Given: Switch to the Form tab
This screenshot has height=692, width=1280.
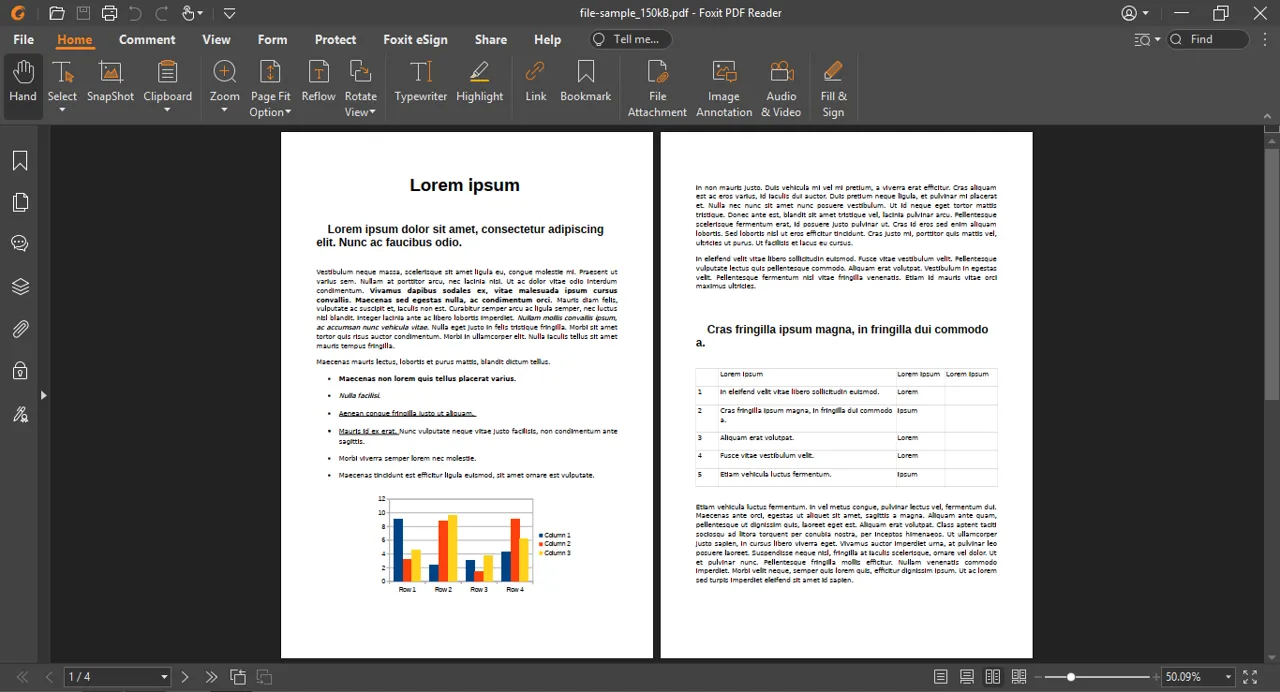Looking at the screenshot, I should click(x=272, y=39).
